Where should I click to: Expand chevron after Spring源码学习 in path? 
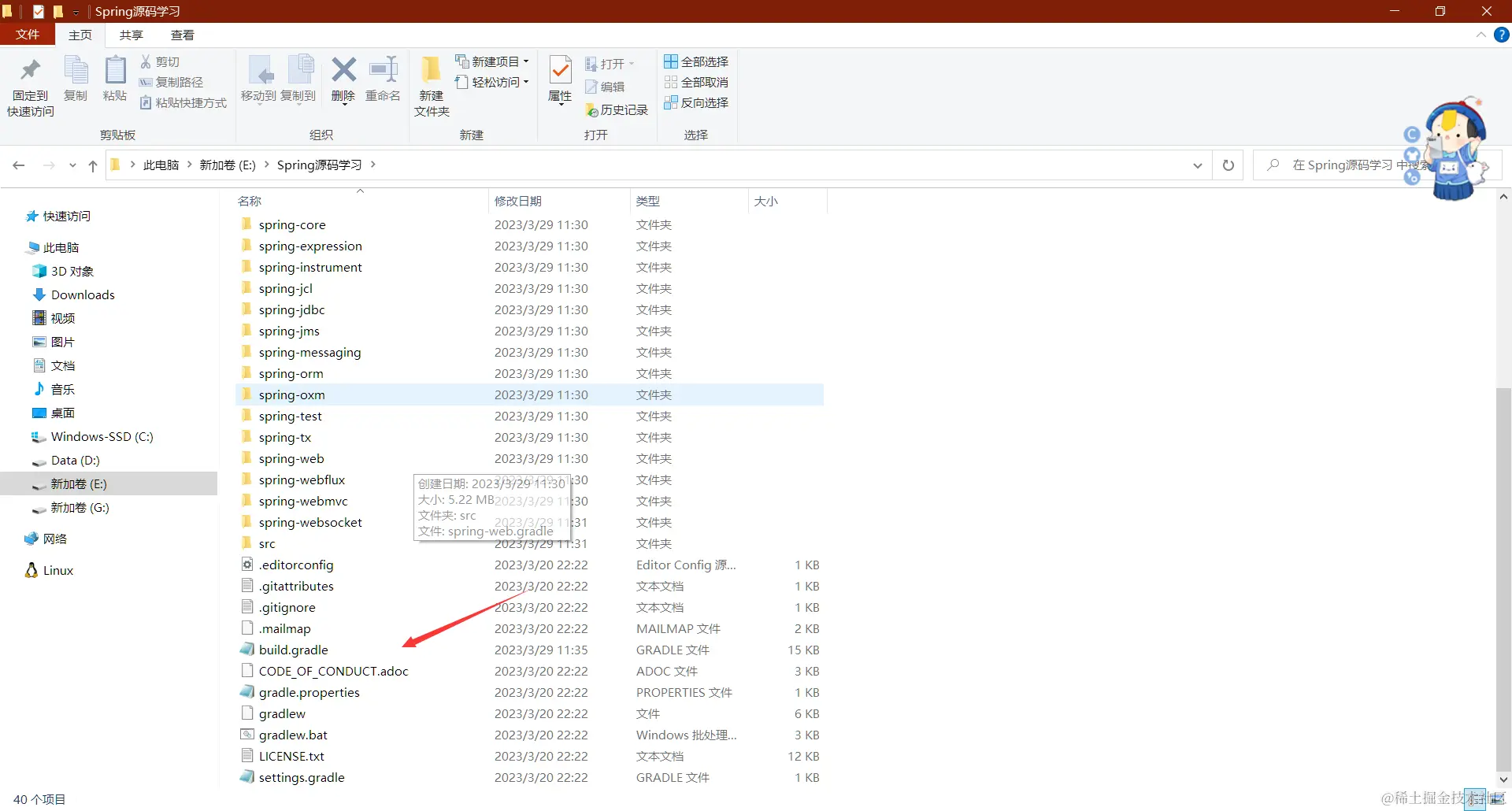(372, 165)
